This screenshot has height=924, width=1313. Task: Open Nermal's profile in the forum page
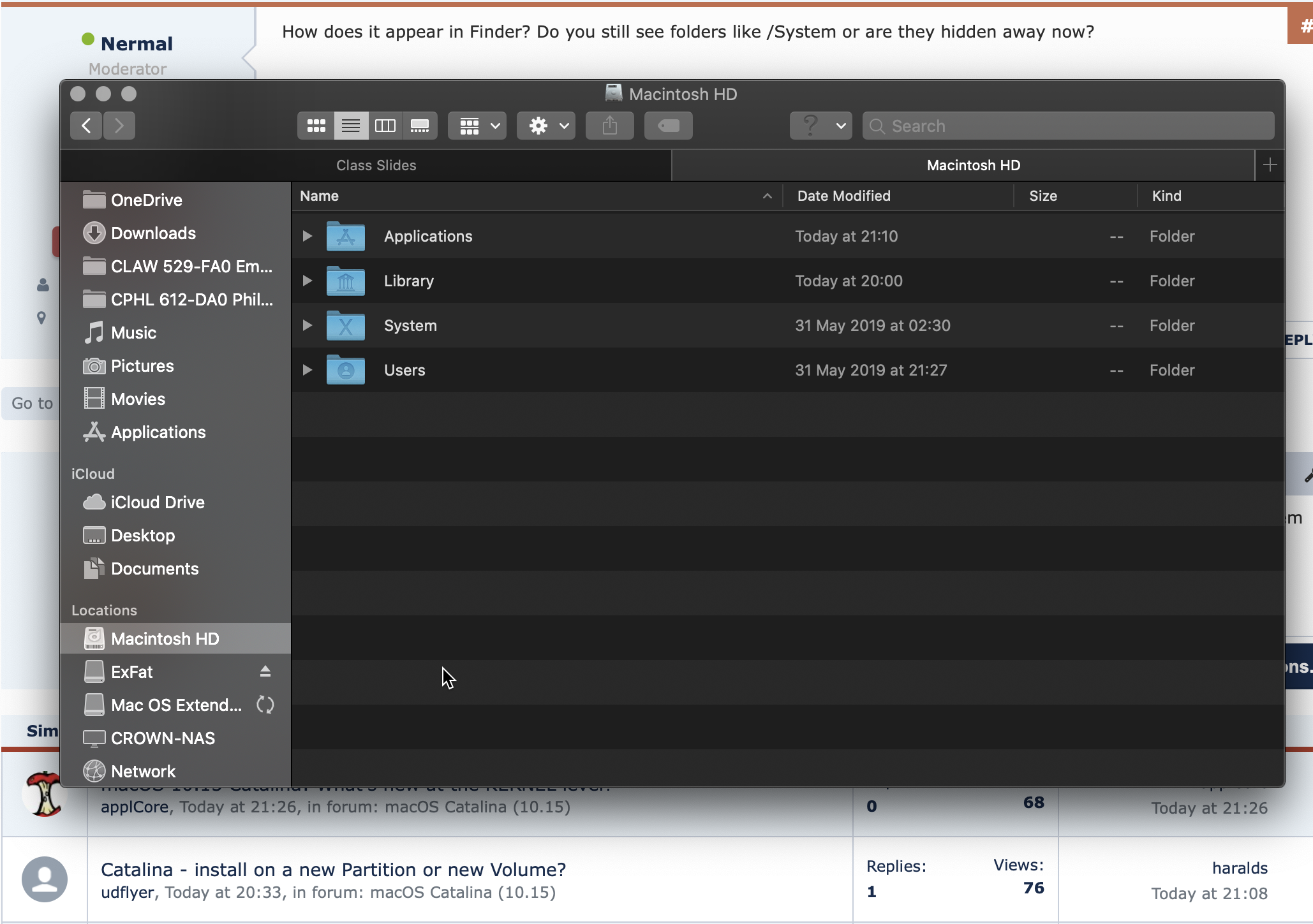tap(137, 43)
